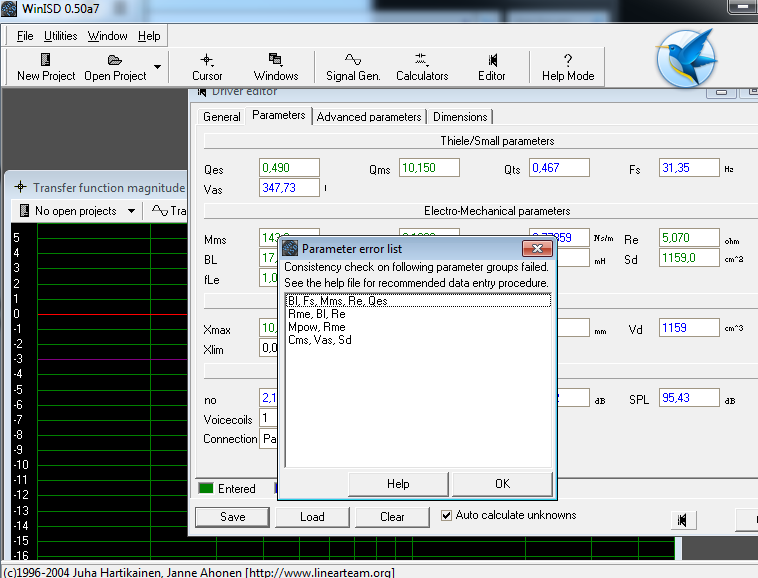Click the Open Project folder icon
758x578 pixels.
point(115,60)
